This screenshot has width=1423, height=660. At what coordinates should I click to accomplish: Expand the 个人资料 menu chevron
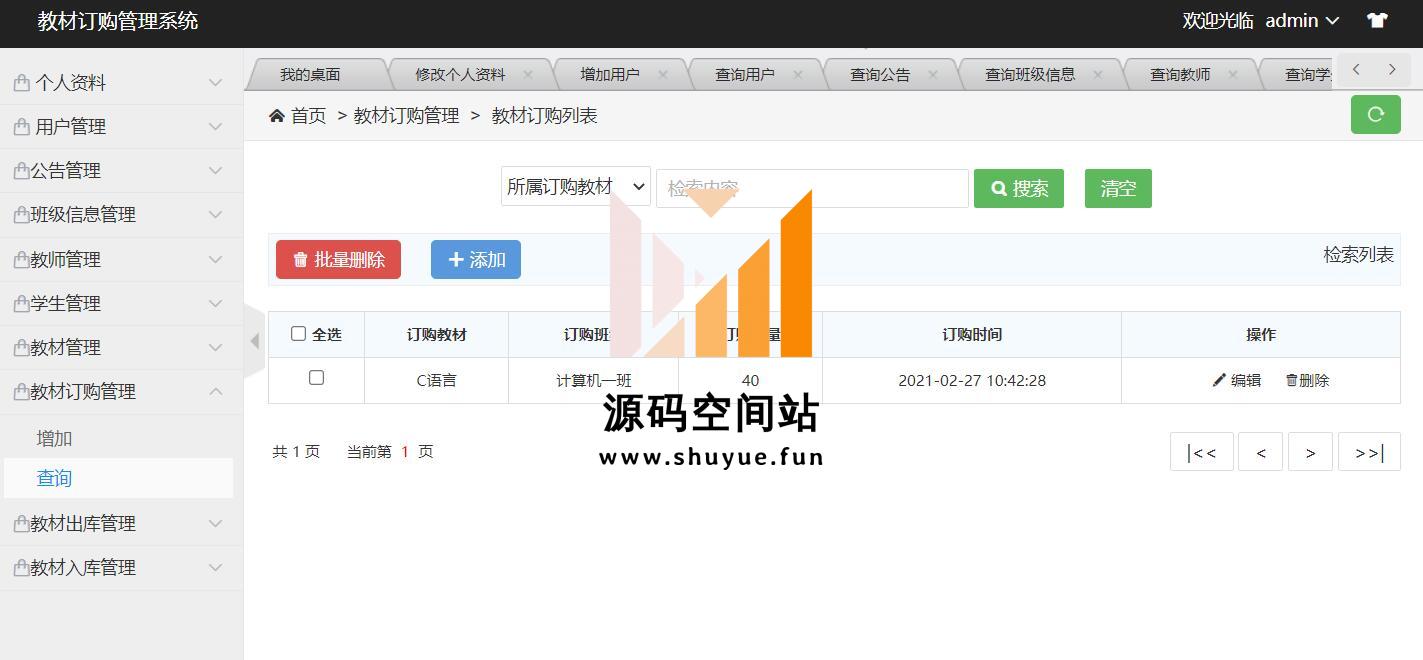click(x=215, y=83)
